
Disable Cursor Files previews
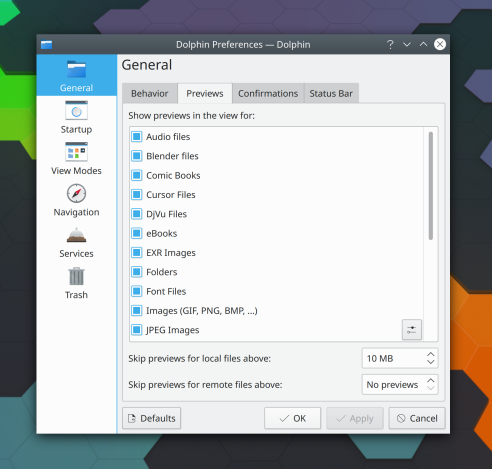[x=136, y=195]
